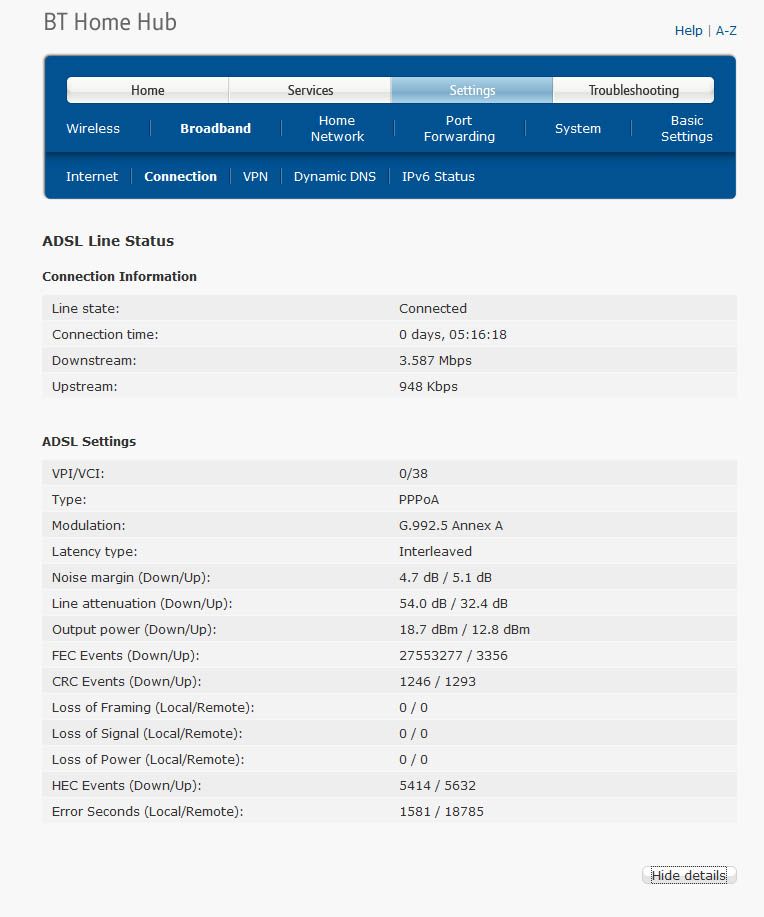Image resolution: width=764 pixels, height=917 pixels.
Task: Select connection time 0 days, 05:16:18
Action: 453,335
